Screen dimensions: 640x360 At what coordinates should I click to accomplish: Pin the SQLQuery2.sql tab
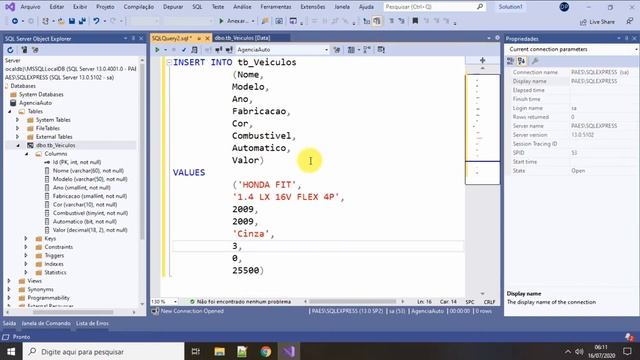[199, 38]
